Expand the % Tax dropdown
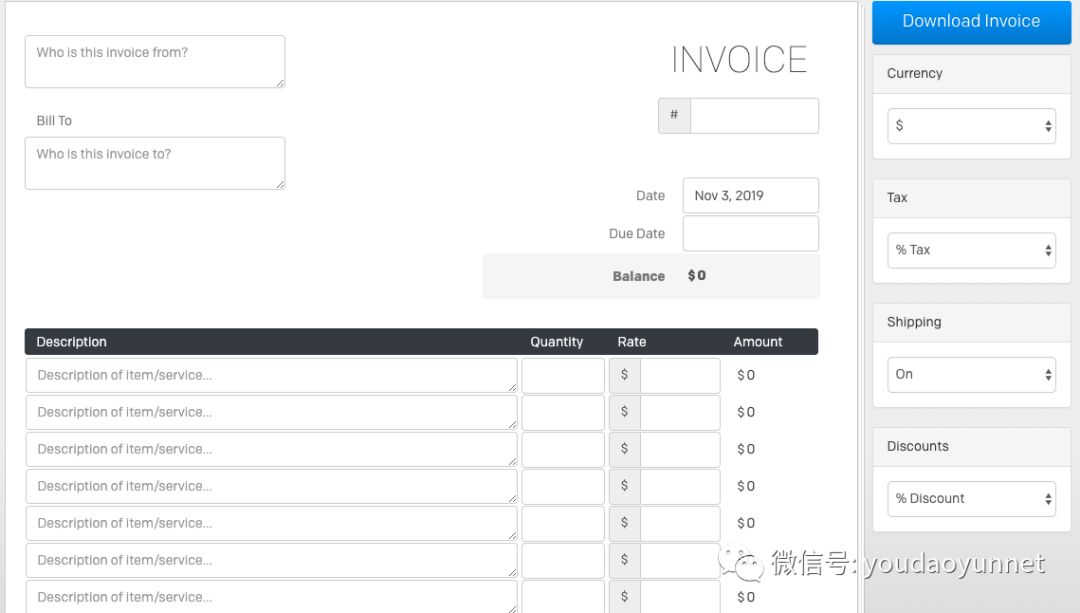1080x613 pixels. [970, 250]
